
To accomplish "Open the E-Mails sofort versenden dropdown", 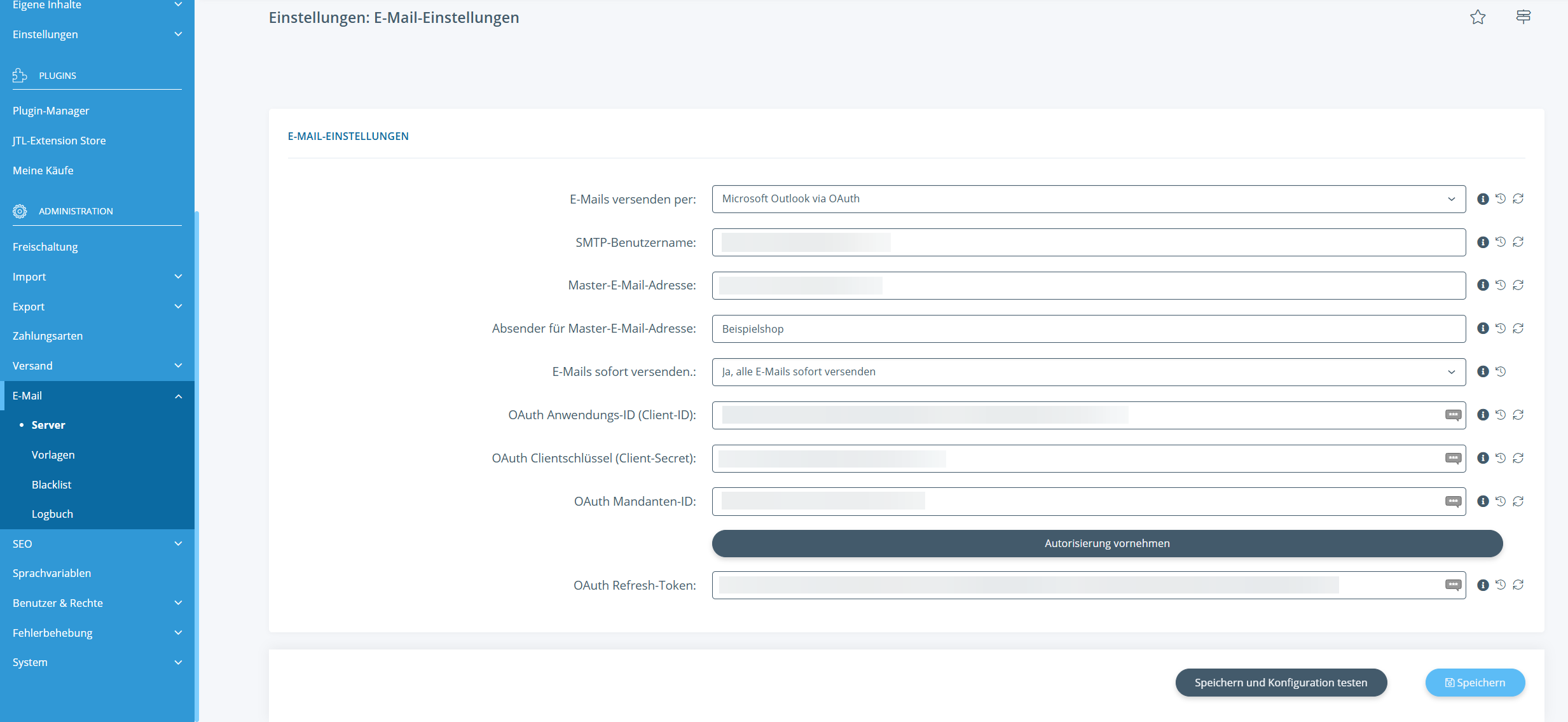I will (1089, 372).
